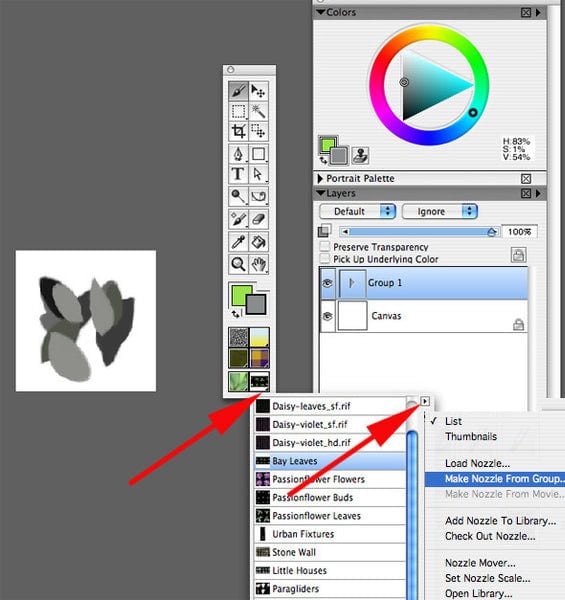The width and height of the screenshot is (565, 600).
Task: Select the spiral Divine Proportion tool
Action: [259, 196]
